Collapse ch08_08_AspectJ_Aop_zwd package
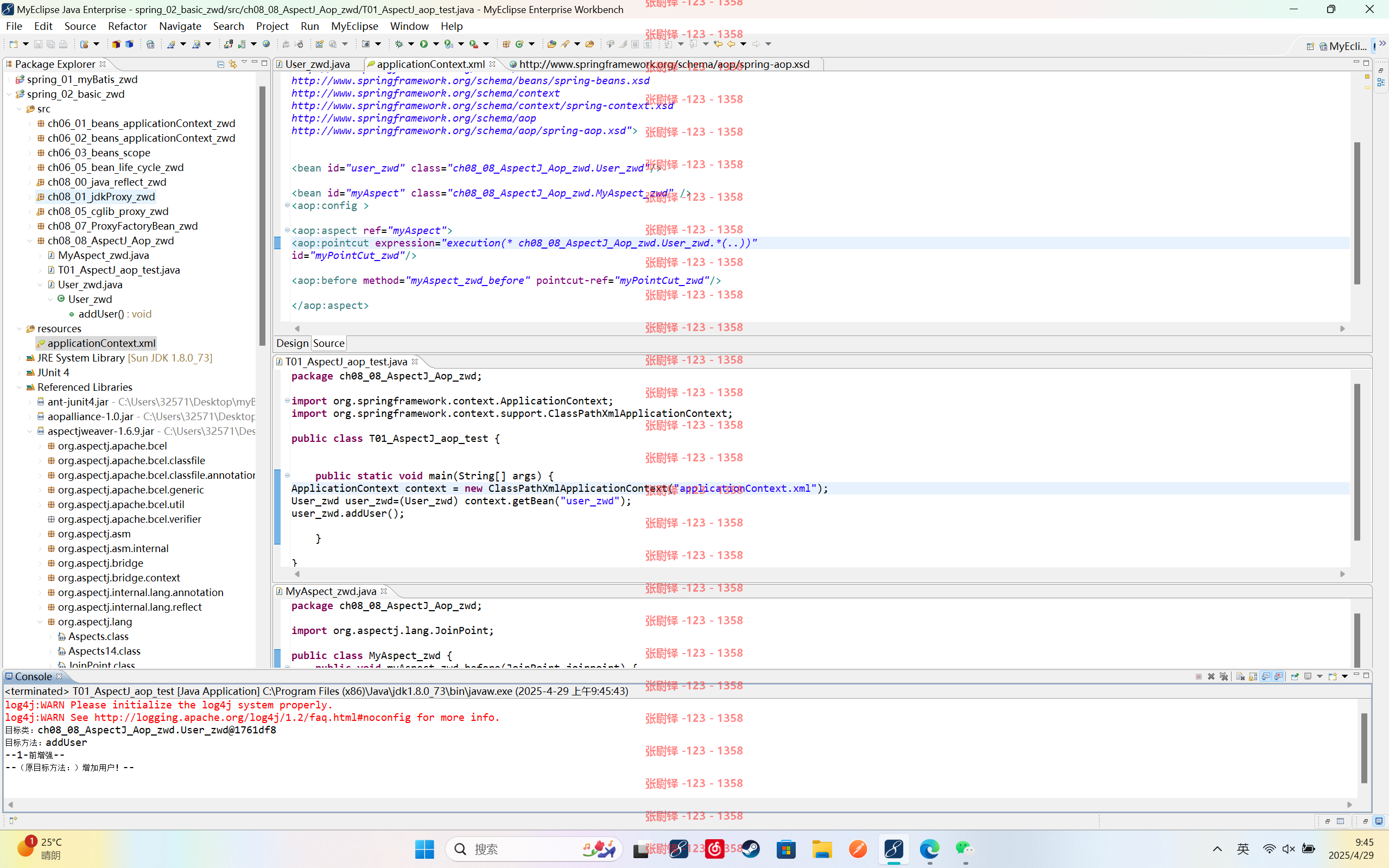Viewport: 1389px width, 868px height. pyautogui.click(x=30, y=241)
